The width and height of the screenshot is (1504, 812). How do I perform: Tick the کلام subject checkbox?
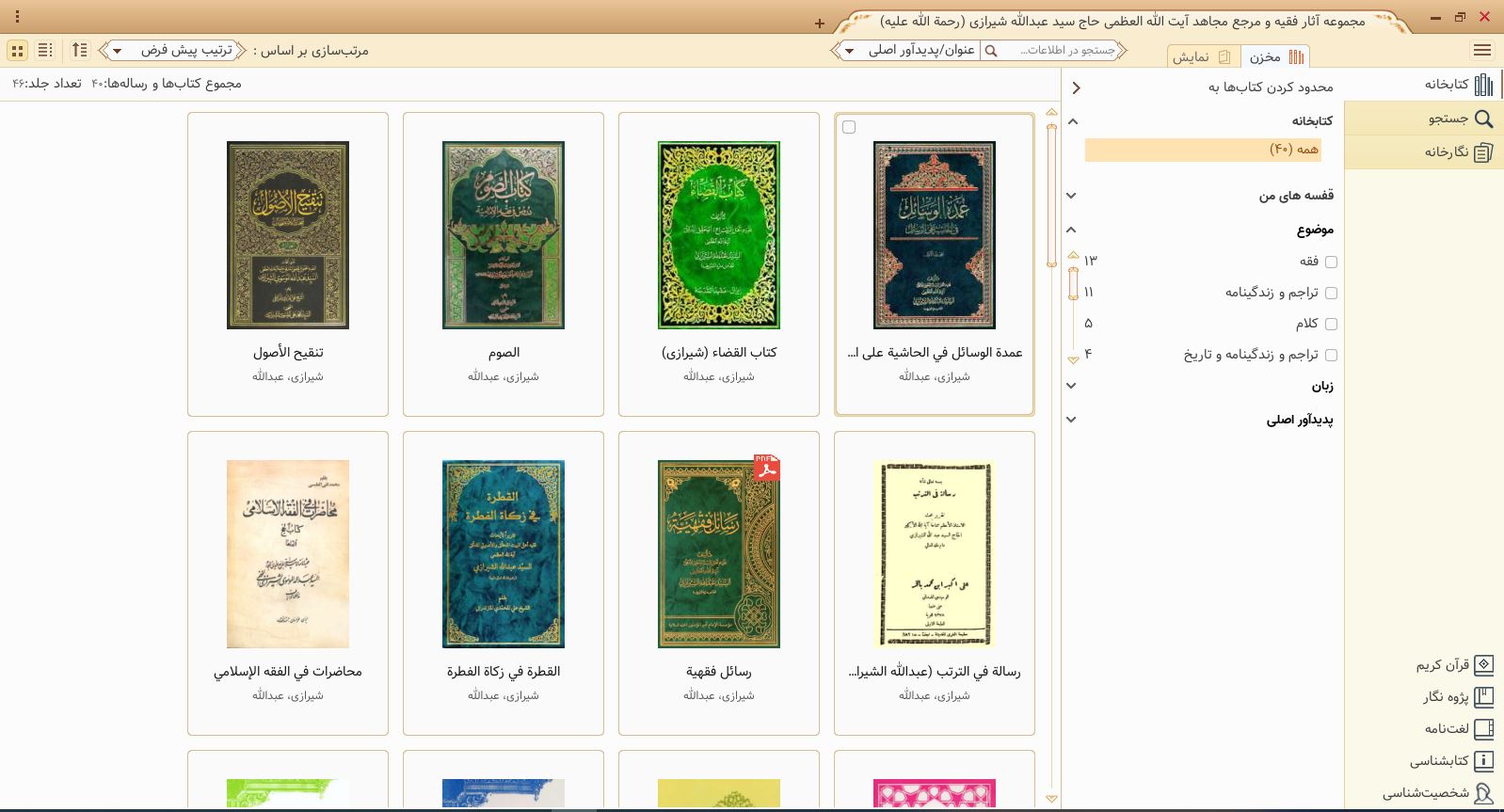point(1331,325)
